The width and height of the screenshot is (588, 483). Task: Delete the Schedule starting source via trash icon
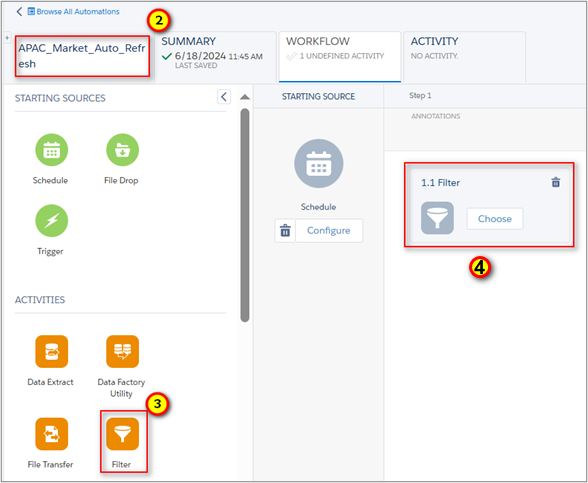coord(285,231)
